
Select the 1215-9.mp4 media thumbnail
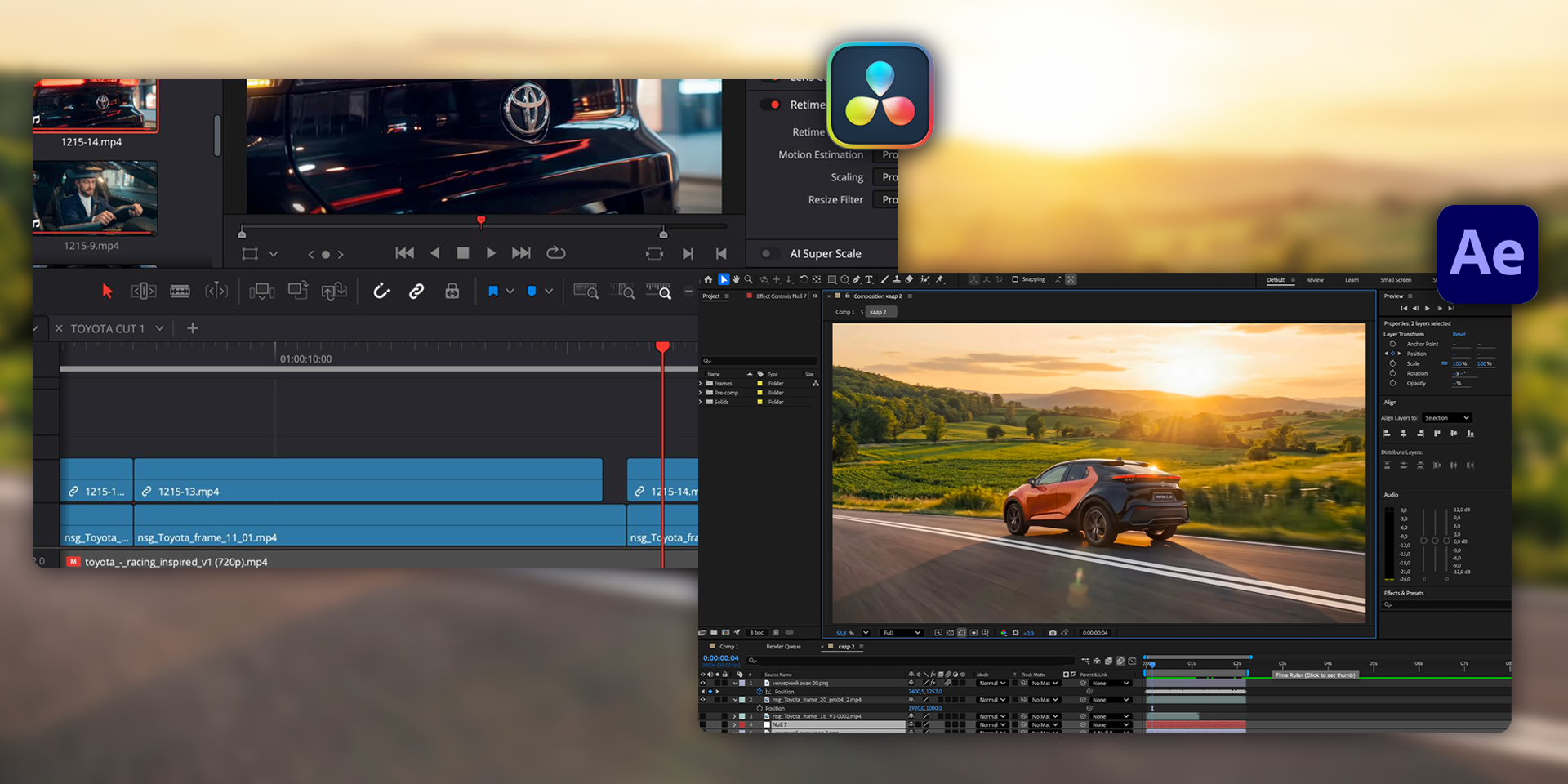click(95, 198)
